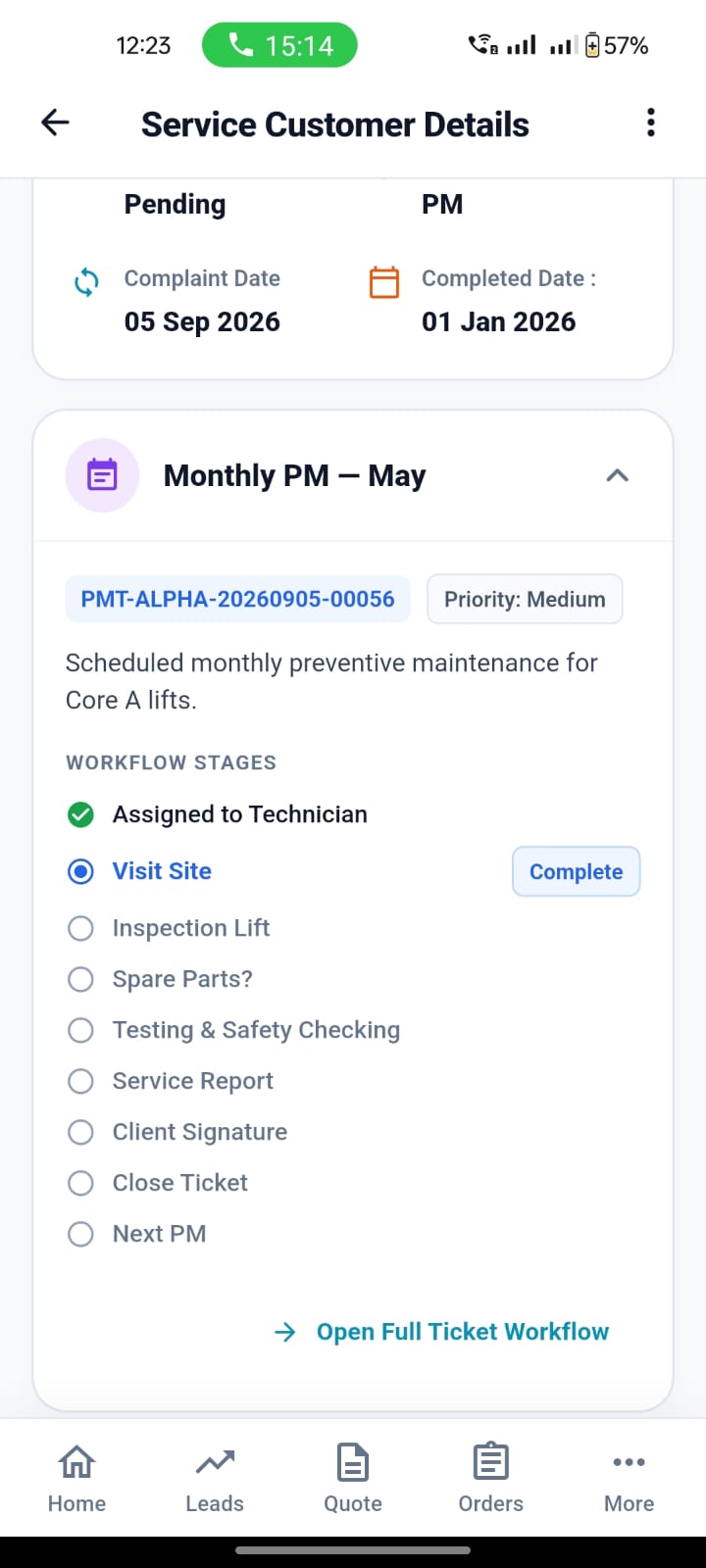Open the More tab
The image size is (706, 1568).
(x=629, y=1479)
